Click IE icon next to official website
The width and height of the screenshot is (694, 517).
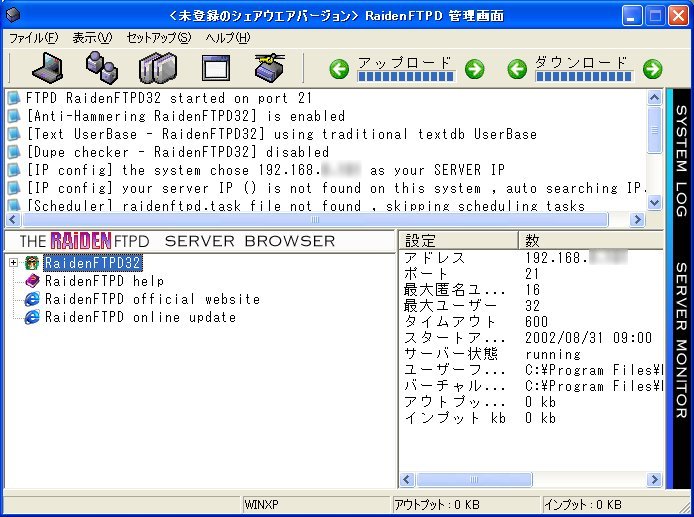point(32,299)
